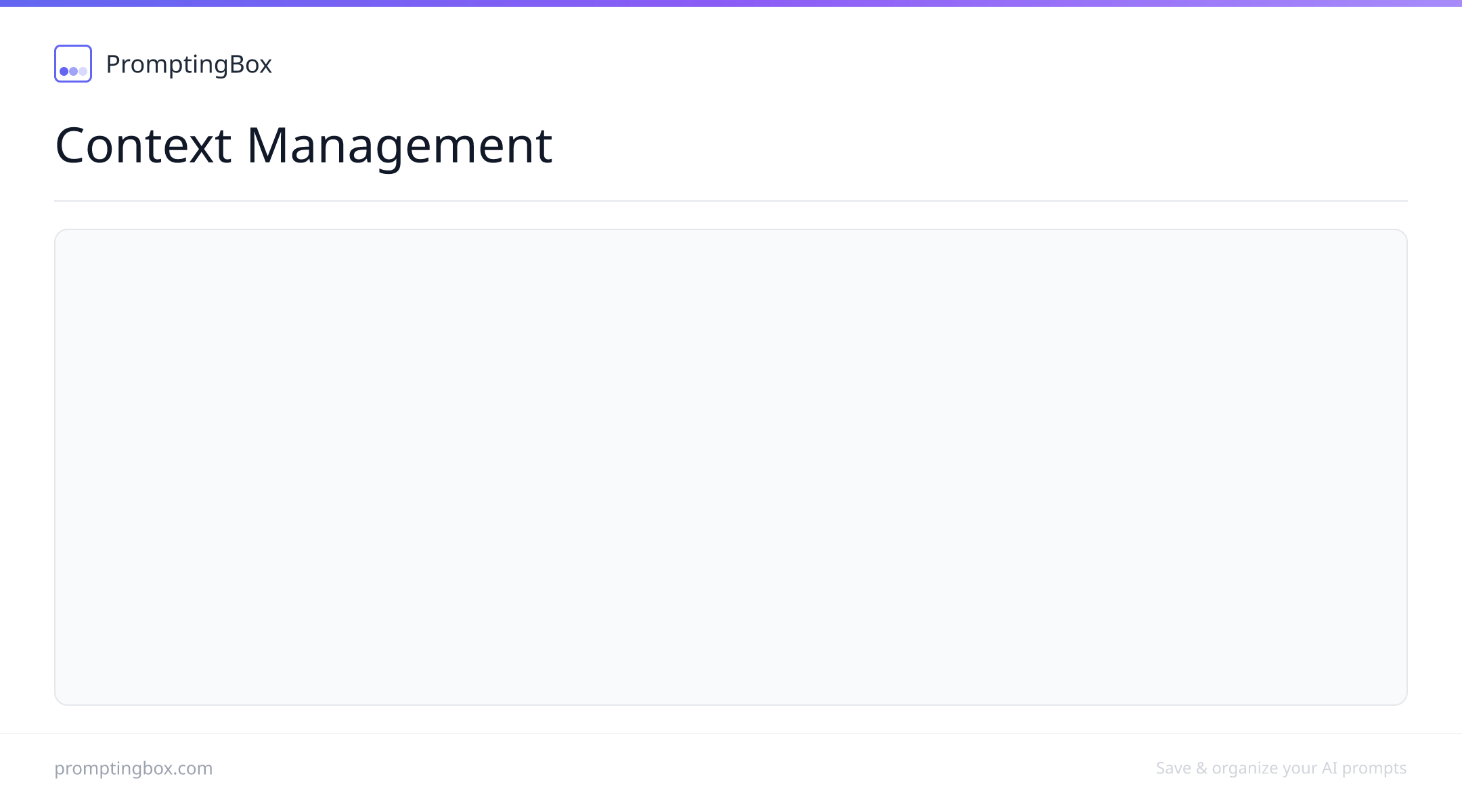Click the ampersand in the footer tagline
Screen dimensions: 1462x812
[x=1202, y=768]
